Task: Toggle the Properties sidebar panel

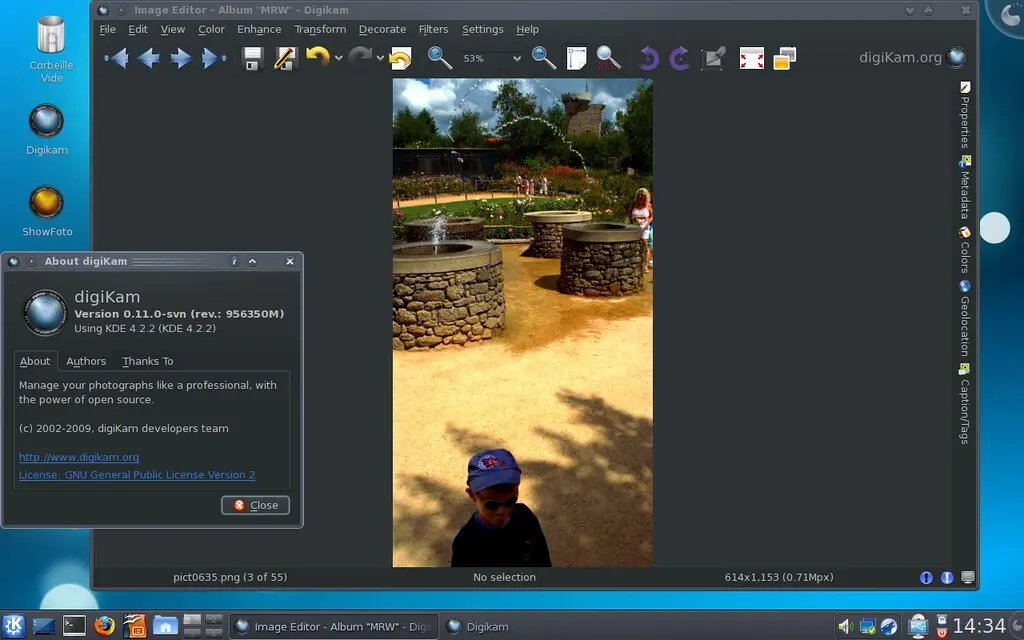Action: pos(965,115)
